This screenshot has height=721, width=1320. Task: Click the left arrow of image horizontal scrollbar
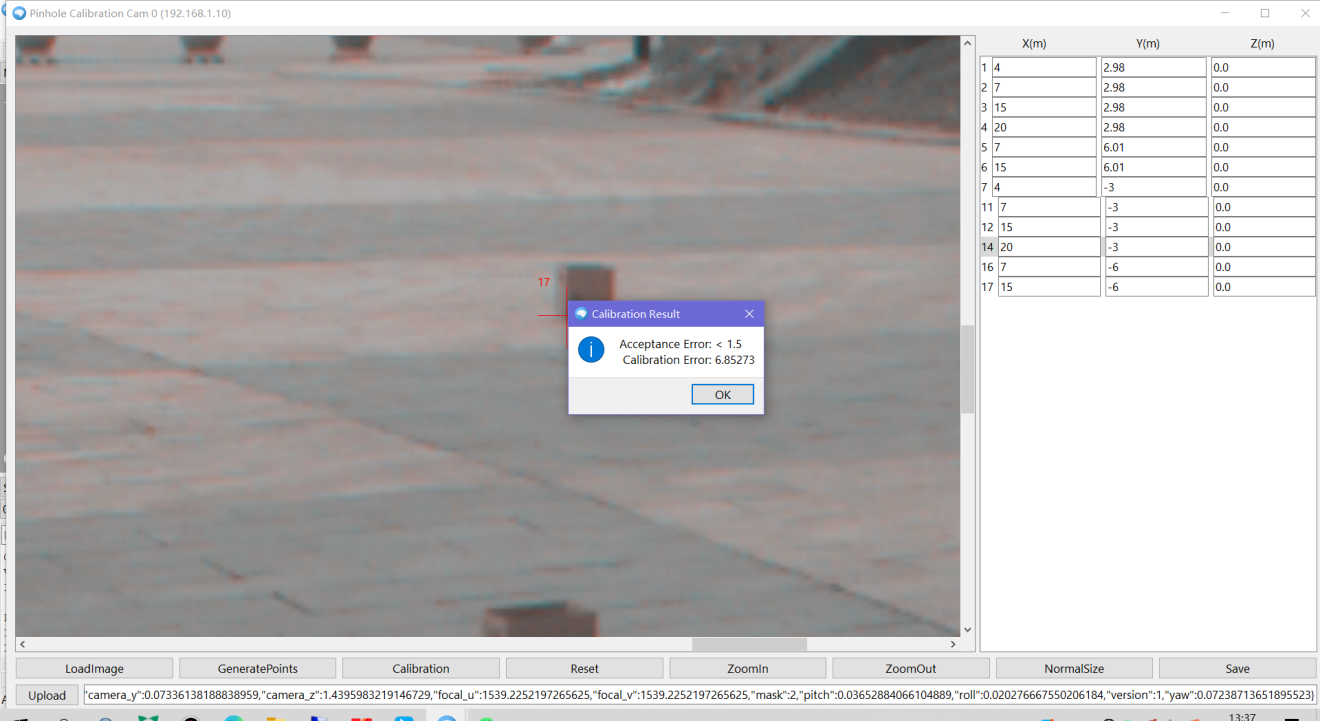point(22,645)
